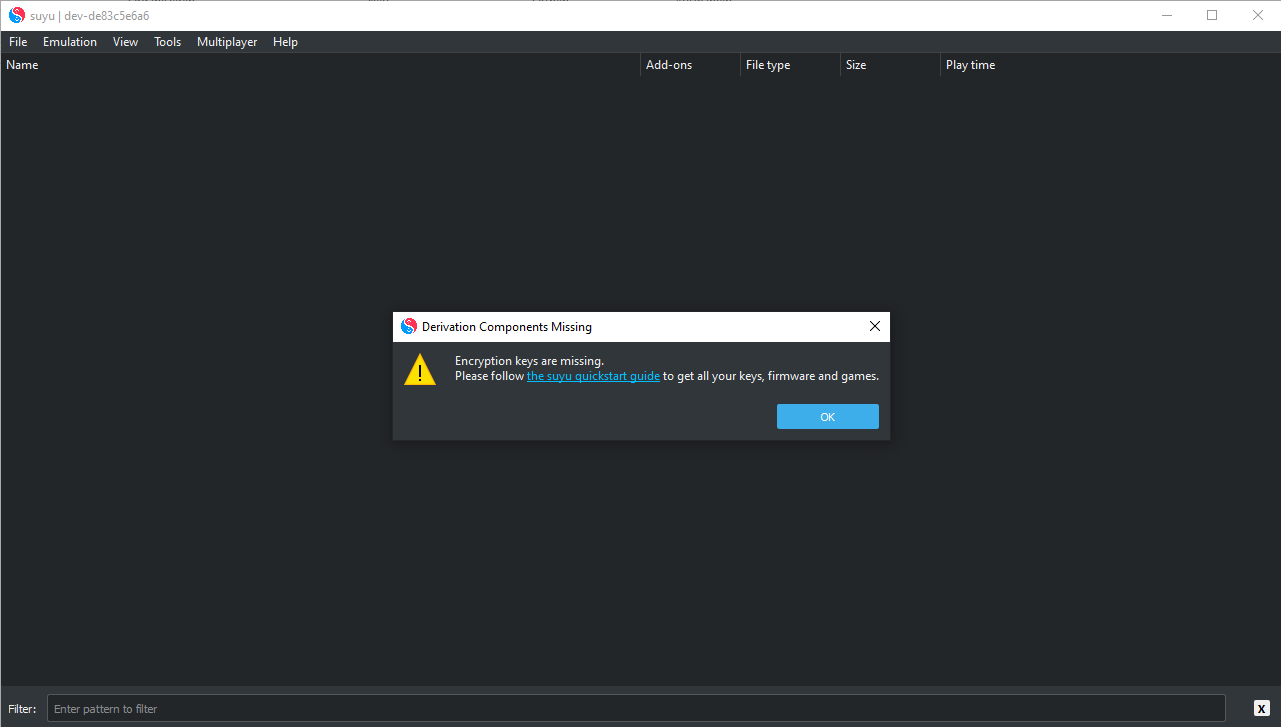
Task: Sort game list by Add-ons column
Action: pos(691,65)
